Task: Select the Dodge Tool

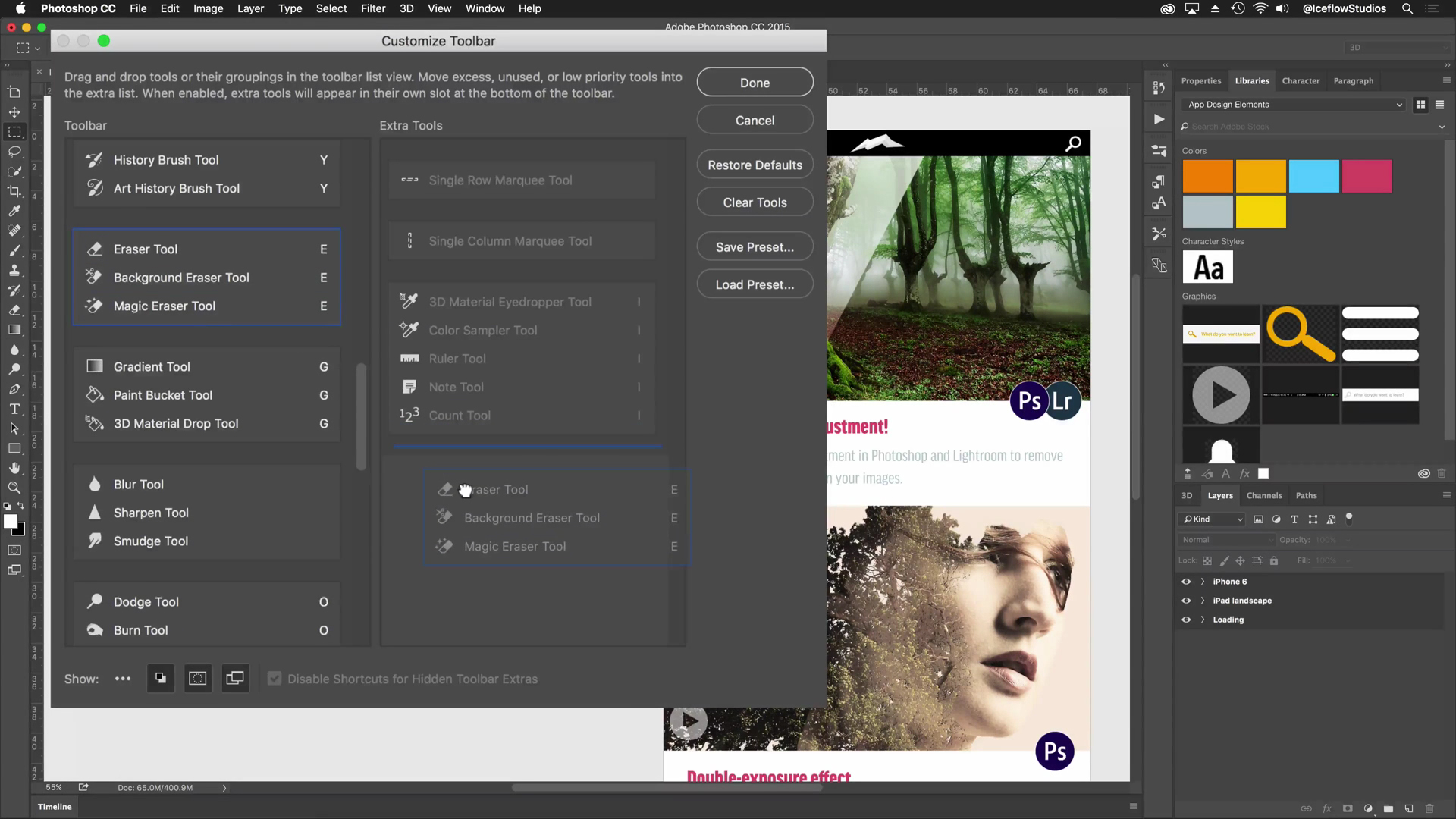Action: pyautogui.click(x=146, y=601)
